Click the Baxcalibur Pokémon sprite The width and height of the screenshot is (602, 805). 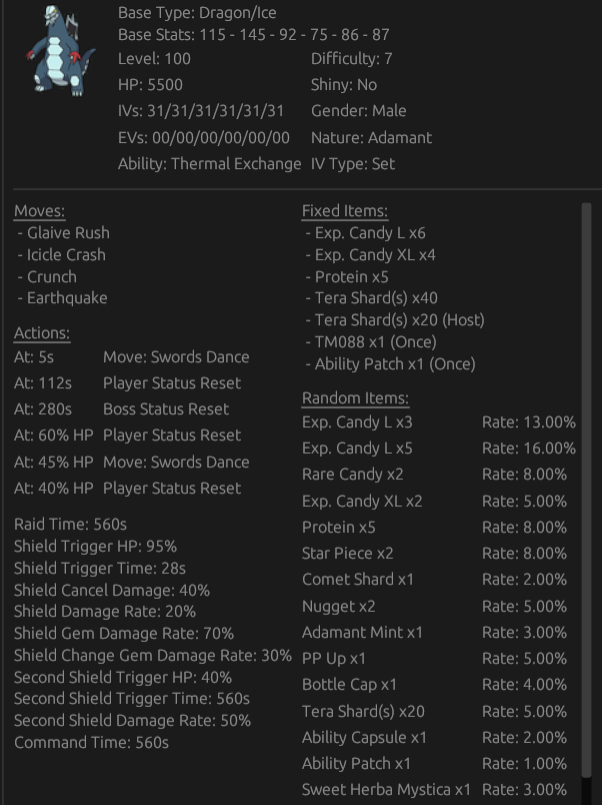tap(61, 50)
